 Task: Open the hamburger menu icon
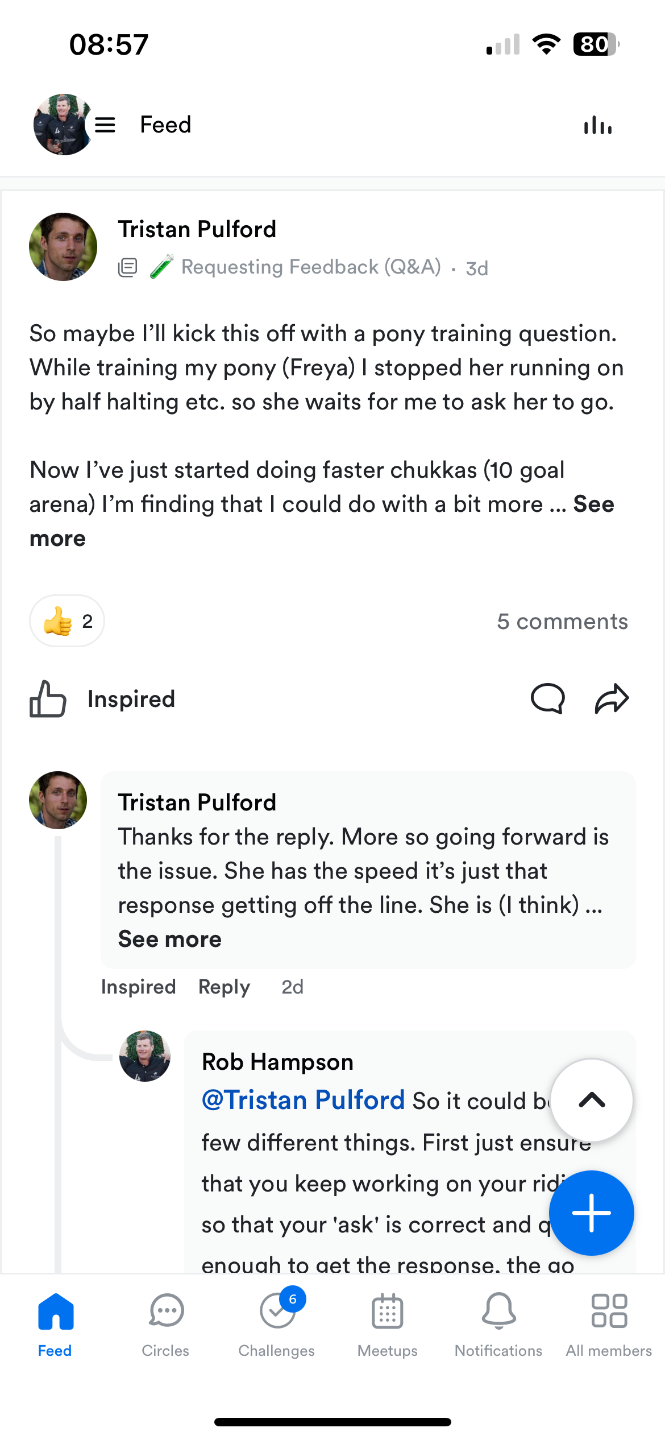(105, 125)
